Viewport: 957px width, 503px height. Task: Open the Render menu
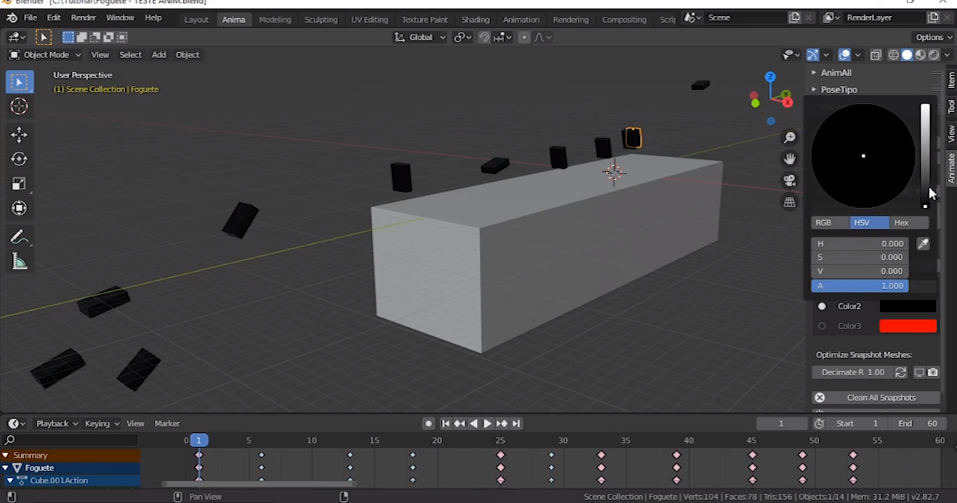[84, 18]
